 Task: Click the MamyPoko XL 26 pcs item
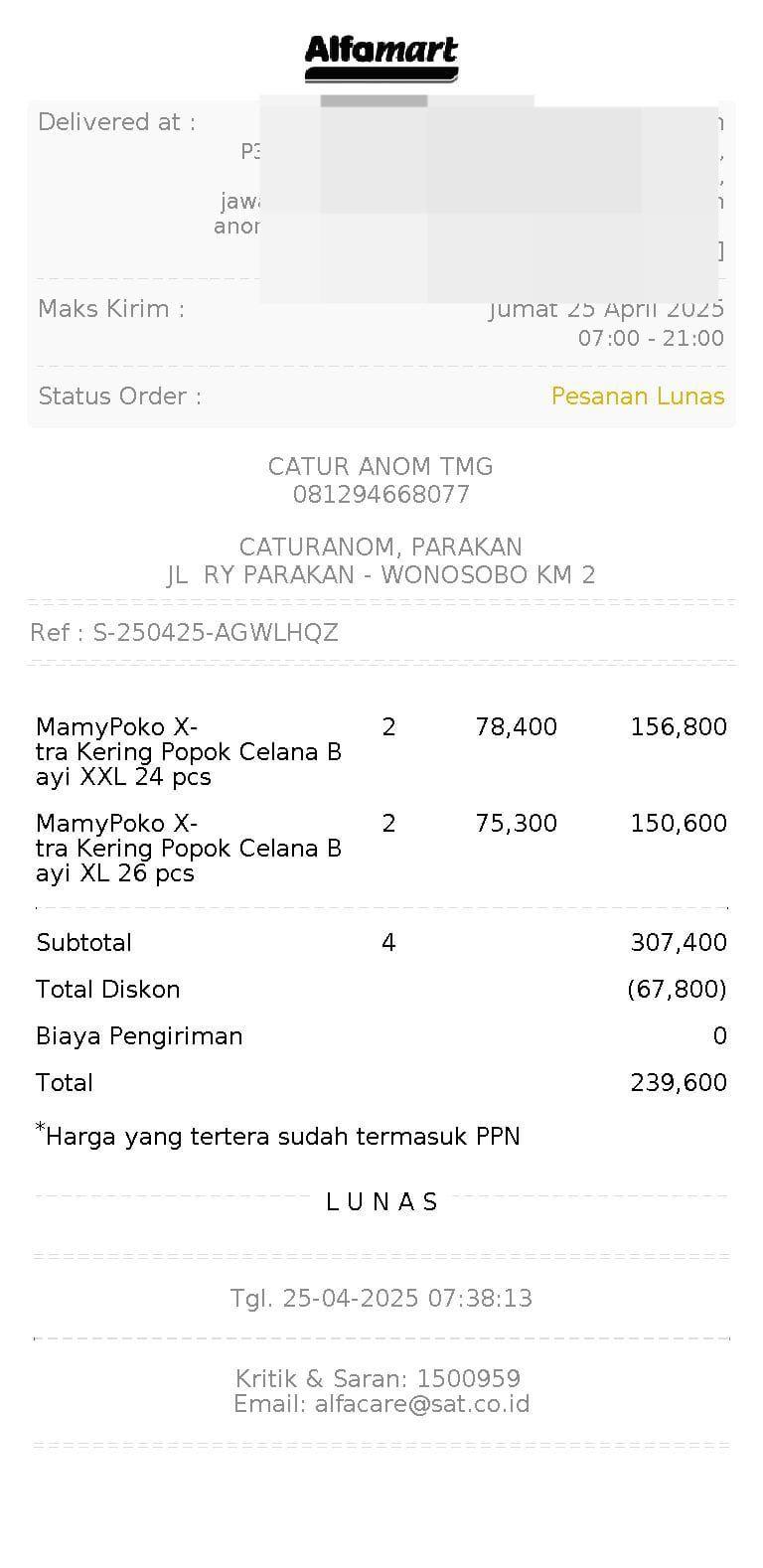pyautogui.click(x=189, y=848)
